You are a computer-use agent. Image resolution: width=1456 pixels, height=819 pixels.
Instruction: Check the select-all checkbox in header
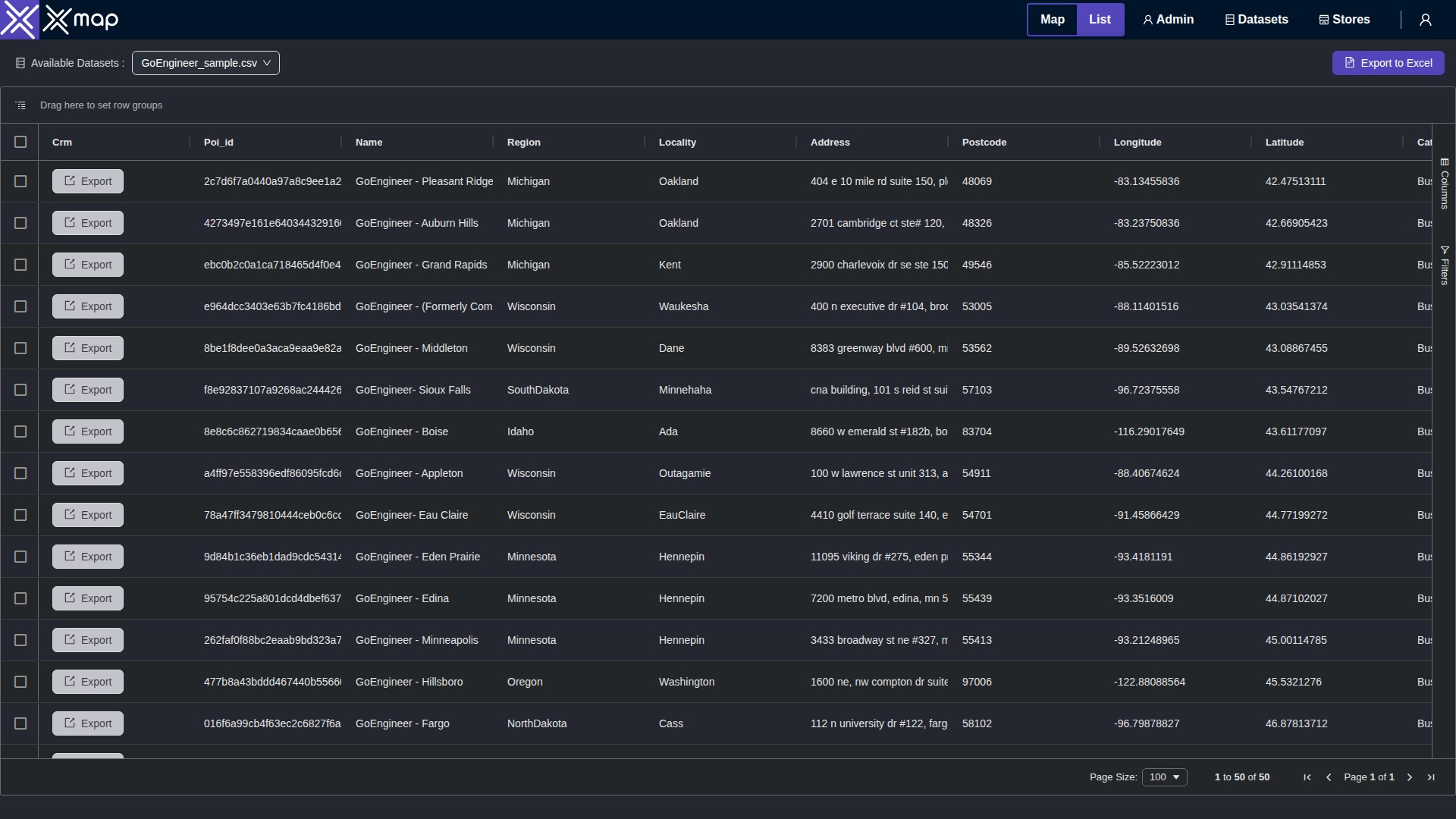[x=20, y=142]
